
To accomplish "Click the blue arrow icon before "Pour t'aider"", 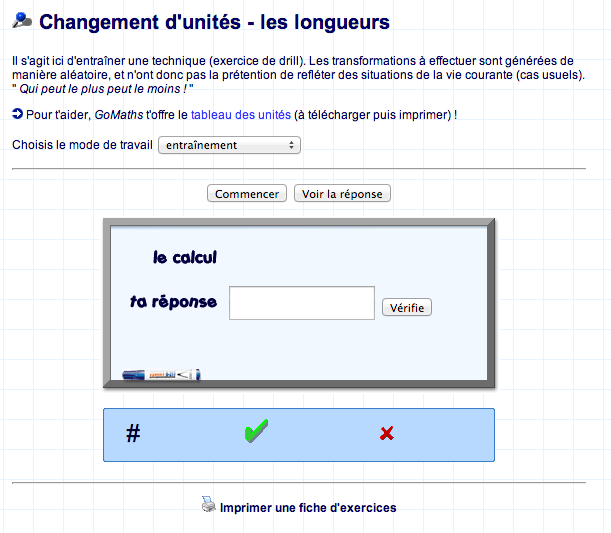I will tap(17, 115).
